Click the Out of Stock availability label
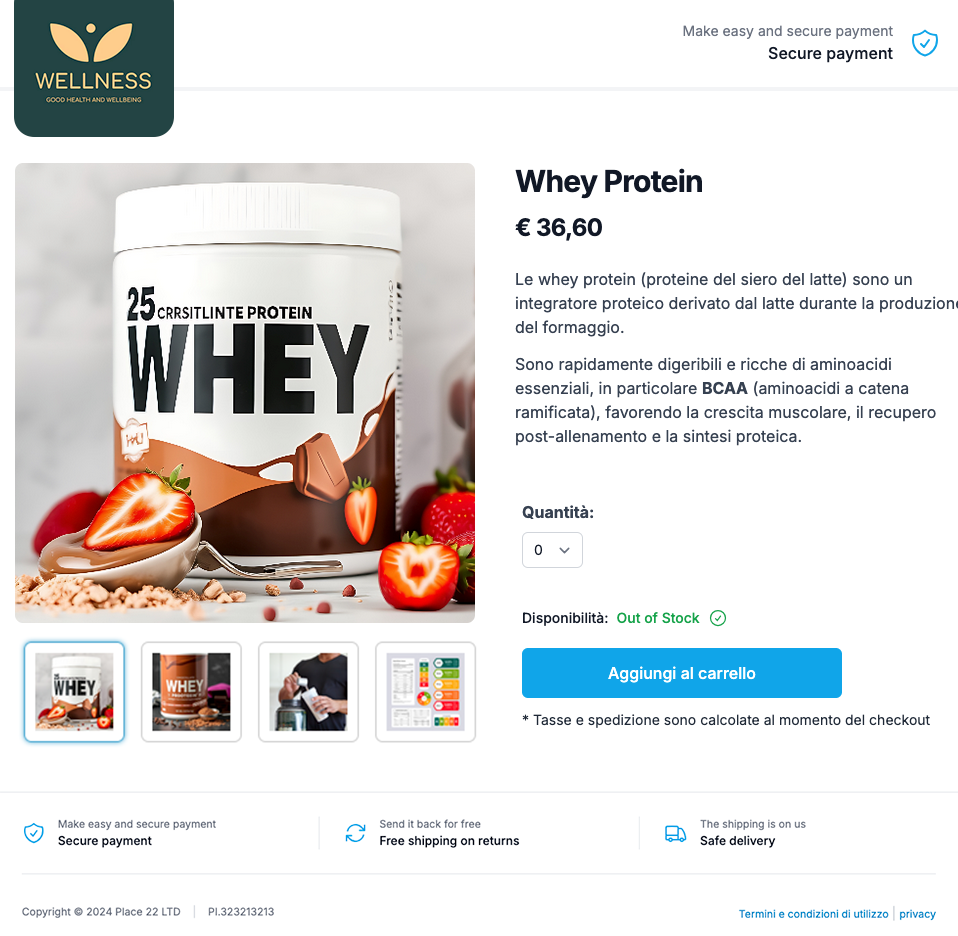 (657, 618)
